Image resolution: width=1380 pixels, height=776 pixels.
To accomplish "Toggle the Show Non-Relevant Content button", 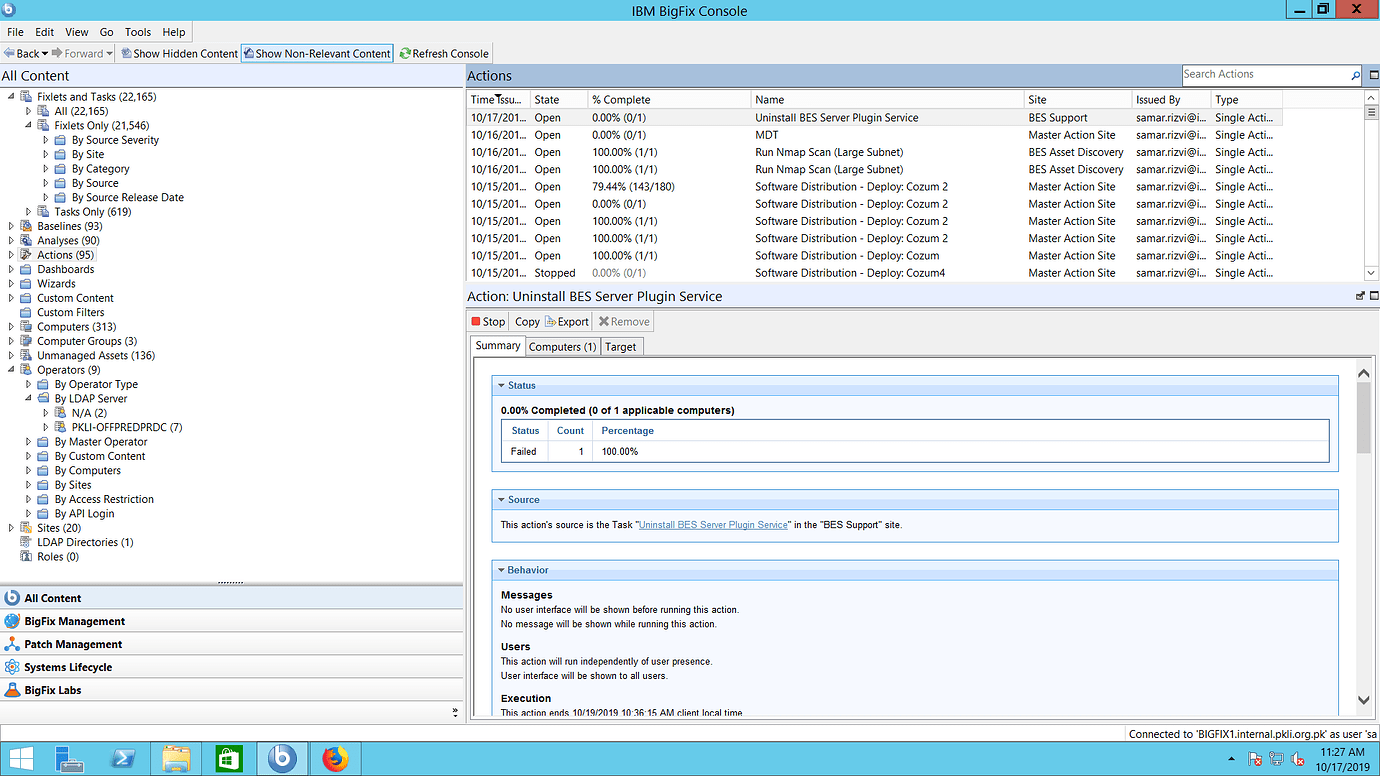I will click(317, 53).
